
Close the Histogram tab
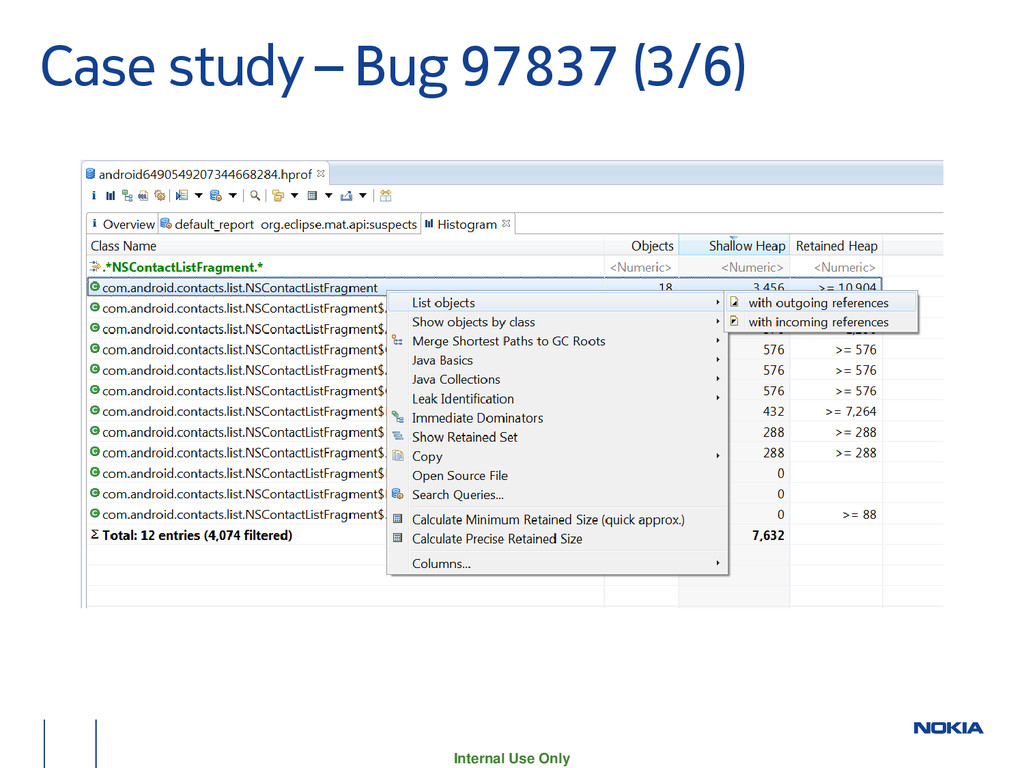506,223
